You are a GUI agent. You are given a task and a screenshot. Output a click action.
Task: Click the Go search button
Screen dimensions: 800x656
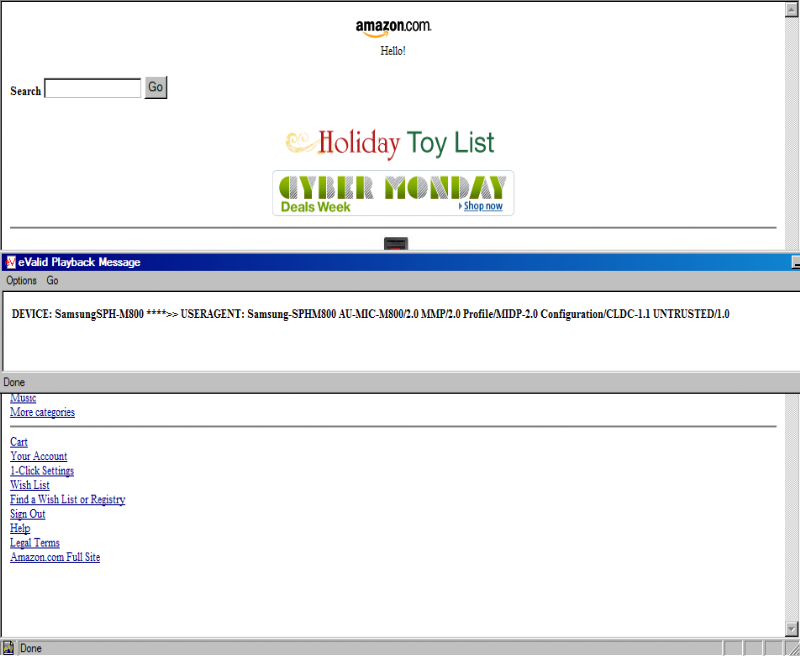pyautogui.click(x=156, y=88)
